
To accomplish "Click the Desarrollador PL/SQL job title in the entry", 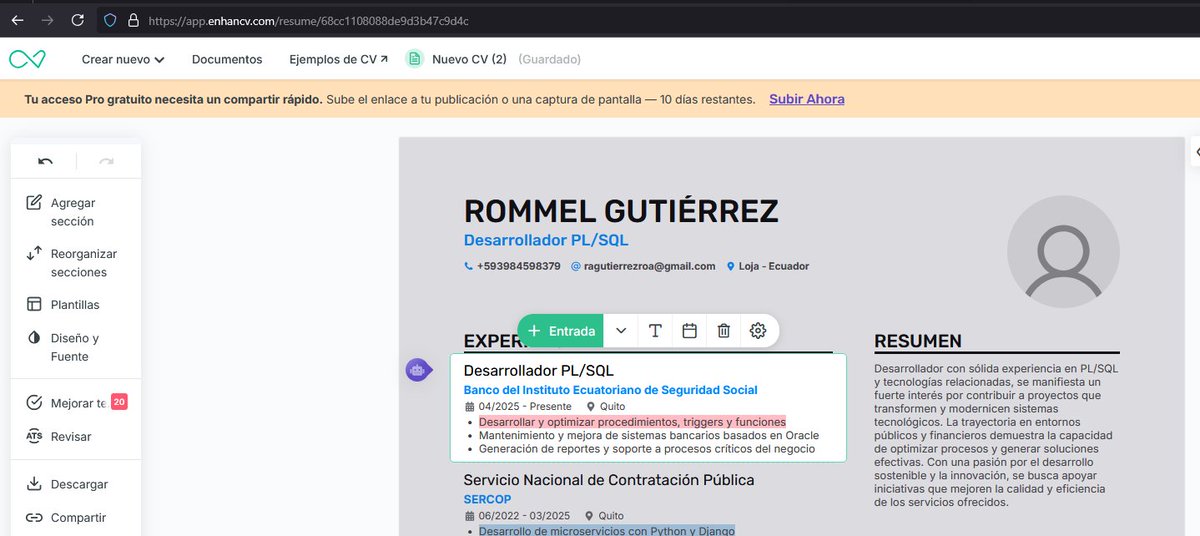I will click(539, 371).
